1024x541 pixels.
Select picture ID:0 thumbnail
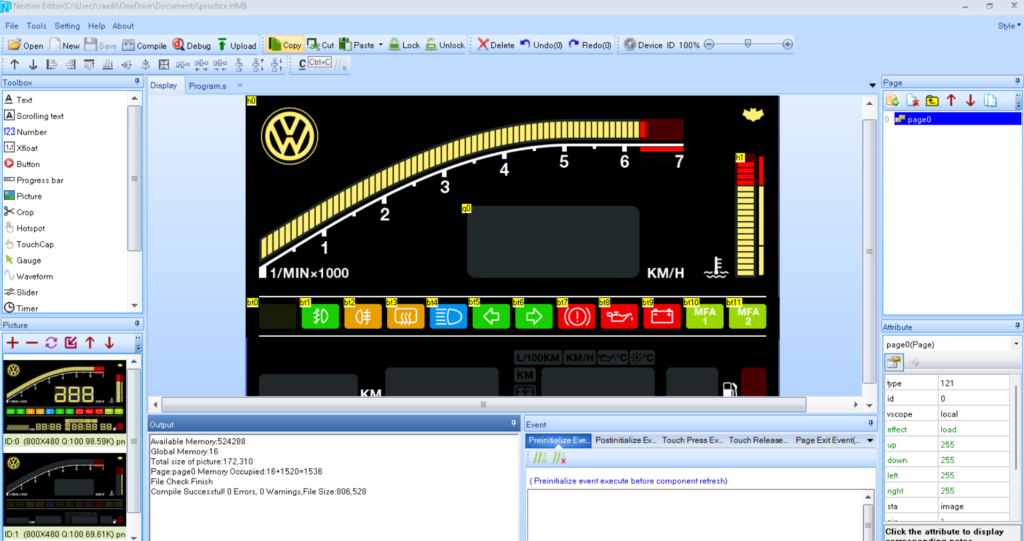tap(65, 397)
